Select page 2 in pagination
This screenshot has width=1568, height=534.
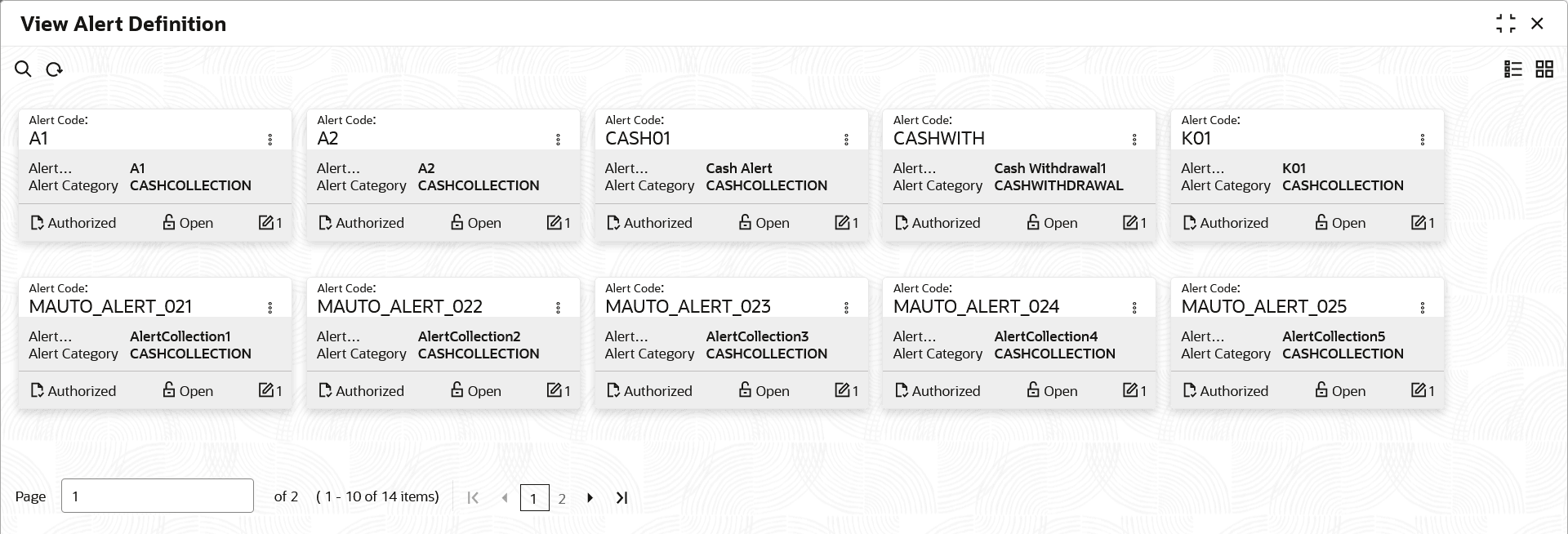(x=562, y=498)
